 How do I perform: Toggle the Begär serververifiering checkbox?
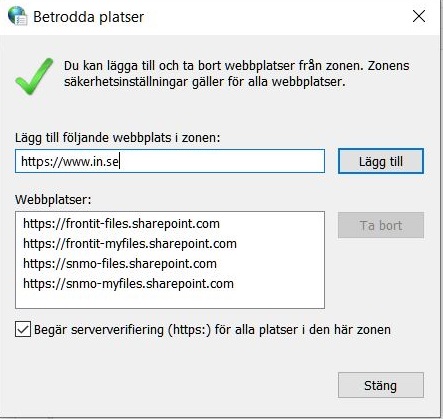coord(23,329)
